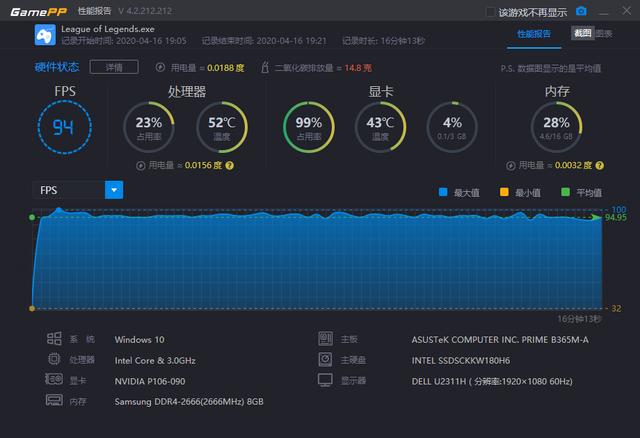Click the GPU memory 4% gauge
The height and width of the screenshot is (438, 640).
click(452, 127)
